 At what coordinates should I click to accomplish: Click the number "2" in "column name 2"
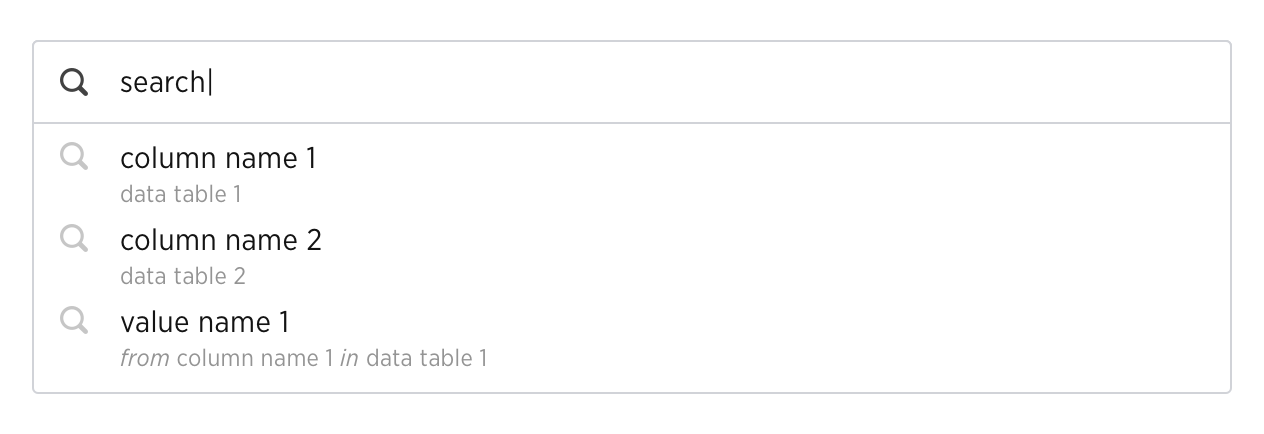(313, 240)
